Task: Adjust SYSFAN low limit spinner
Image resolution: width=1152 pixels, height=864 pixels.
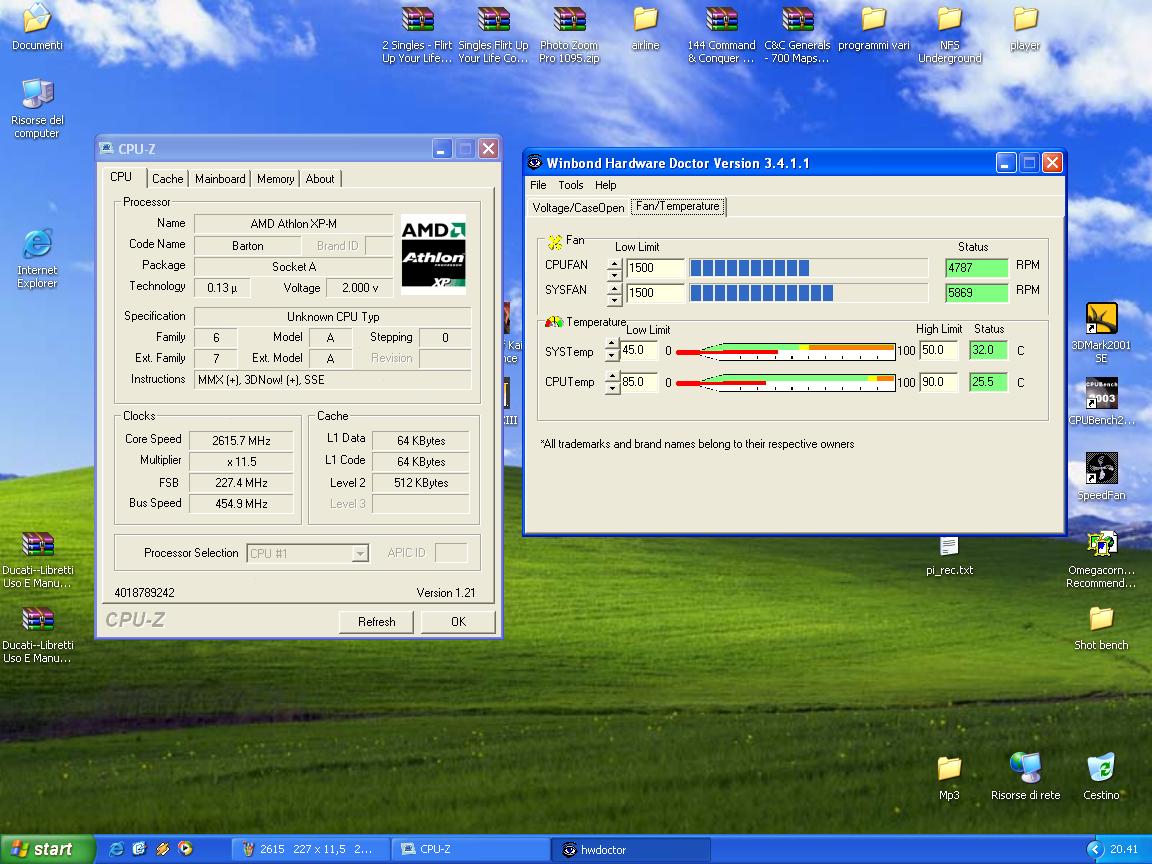Action: tap(614, 294)
